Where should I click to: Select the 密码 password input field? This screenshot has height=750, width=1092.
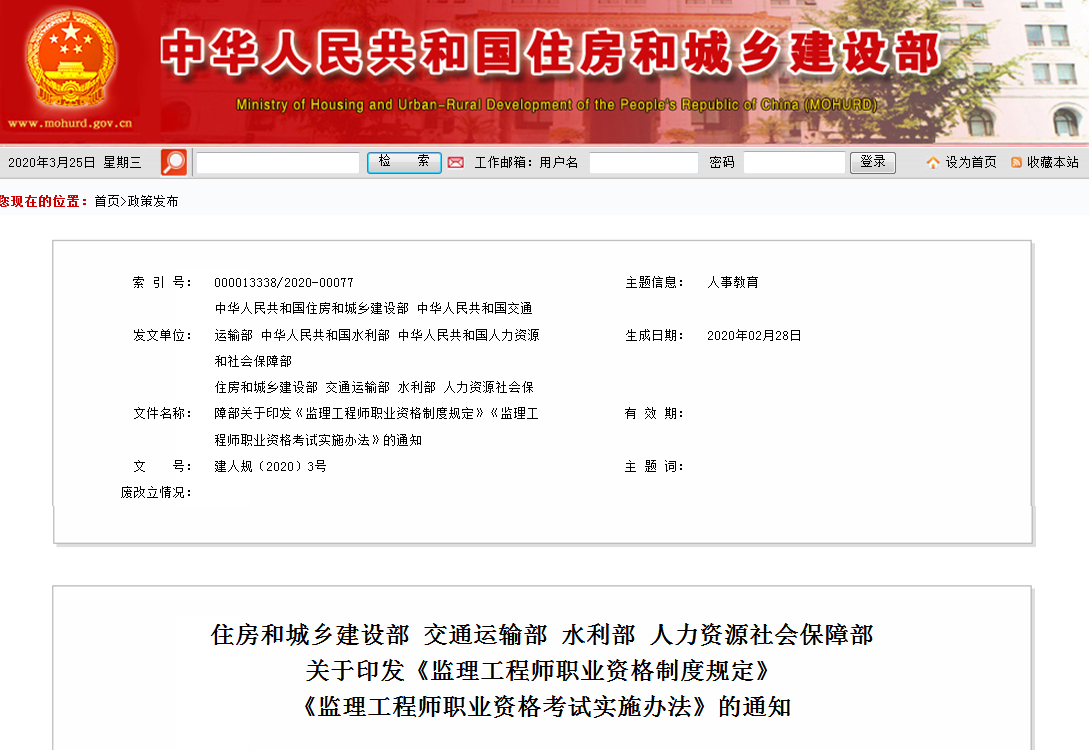(793, 163)
